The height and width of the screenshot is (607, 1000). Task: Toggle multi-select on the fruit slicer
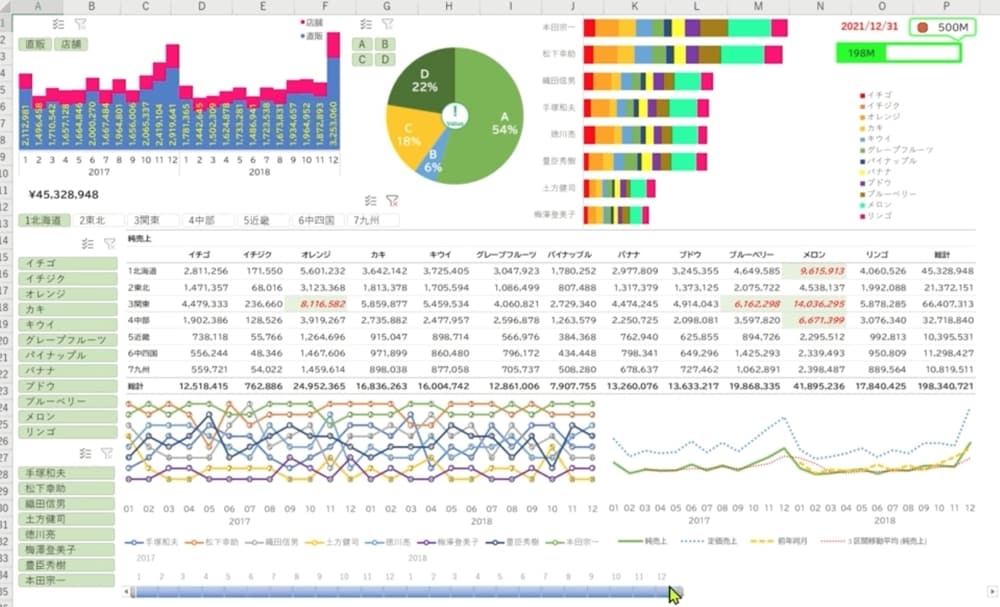87,244
